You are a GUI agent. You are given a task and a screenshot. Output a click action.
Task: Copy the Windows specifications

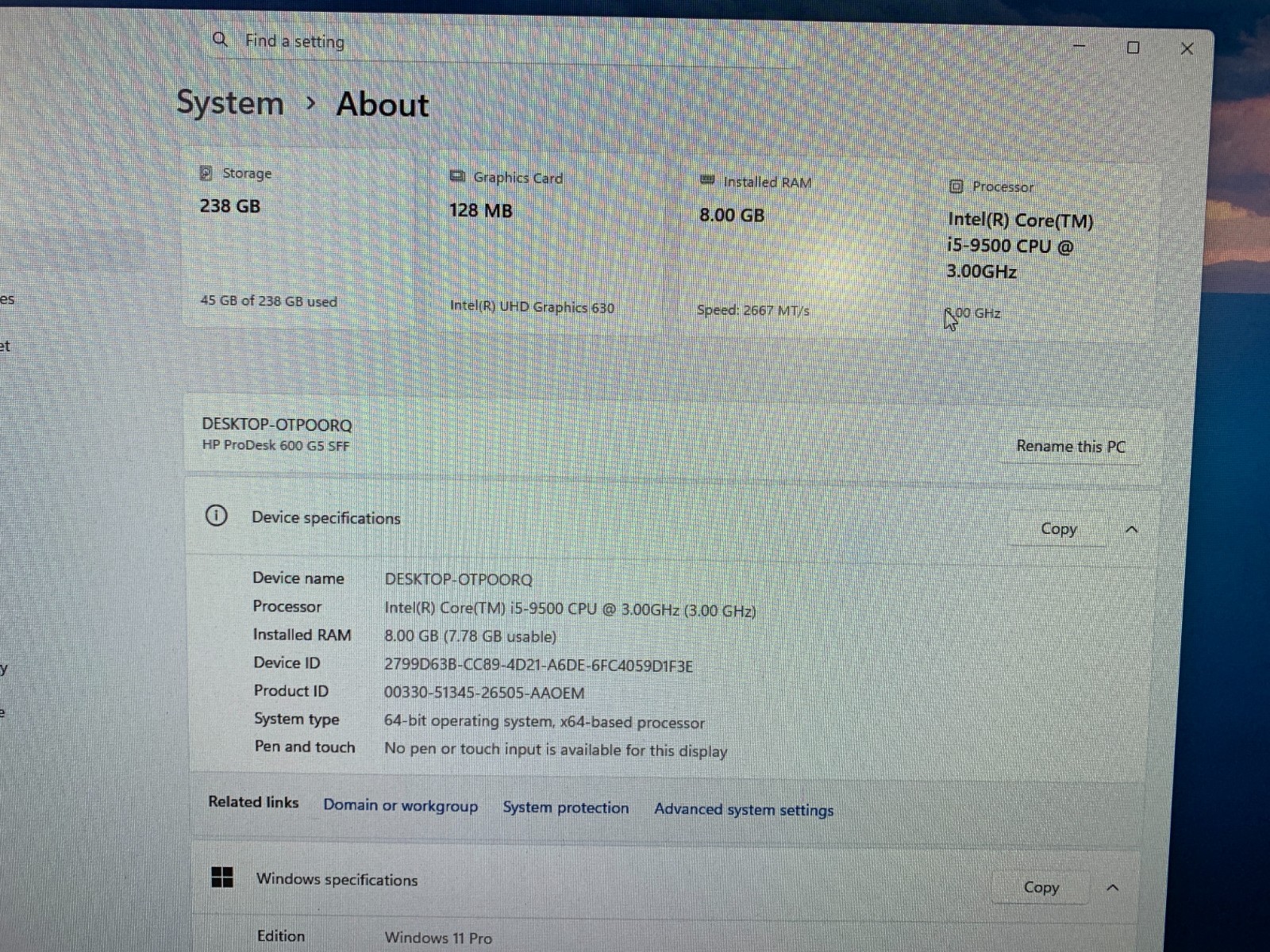(1041, 887)
